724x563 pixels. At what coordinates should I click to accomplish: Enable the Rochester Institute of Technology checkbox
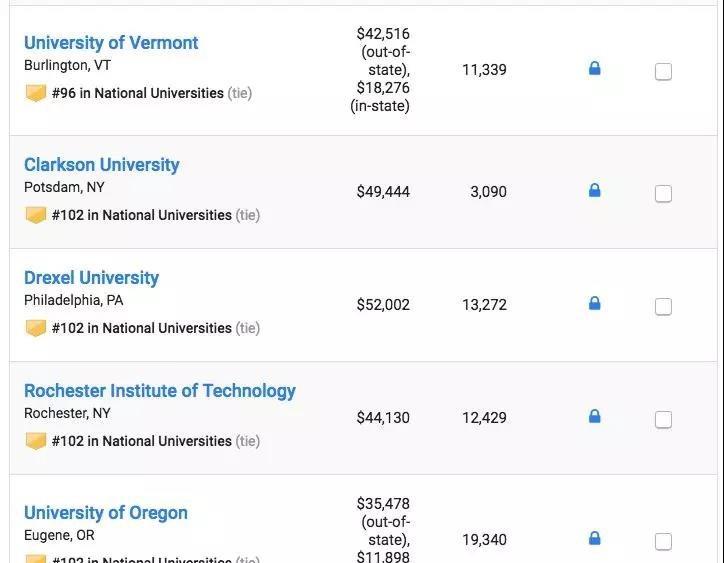pos(663,419)
